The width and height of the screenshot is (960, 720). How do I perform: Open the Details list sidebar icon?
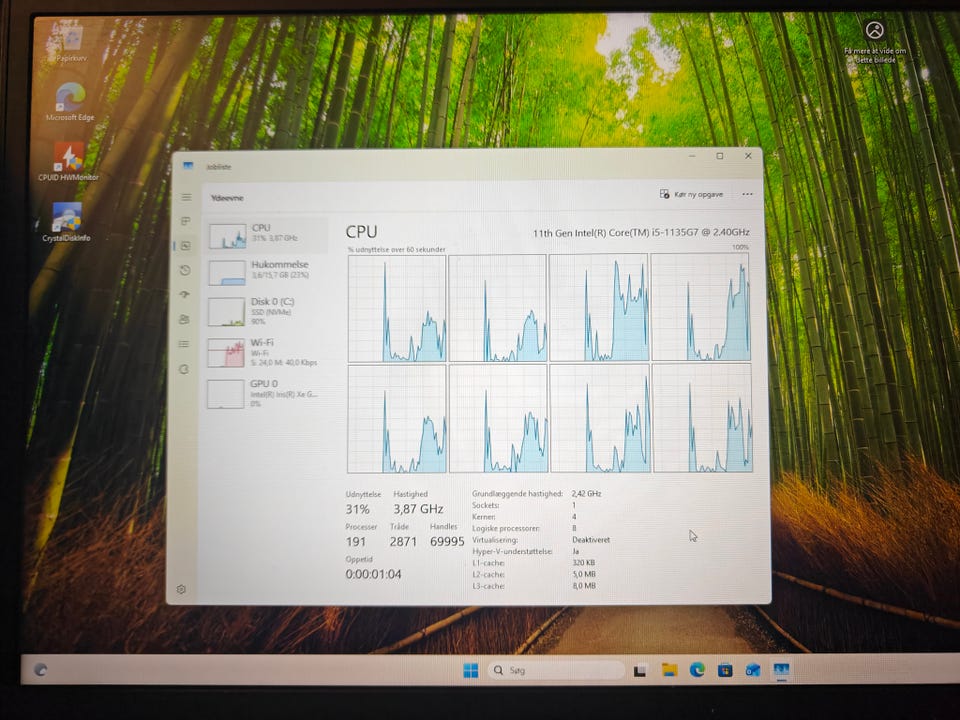(x=184, y=344)
